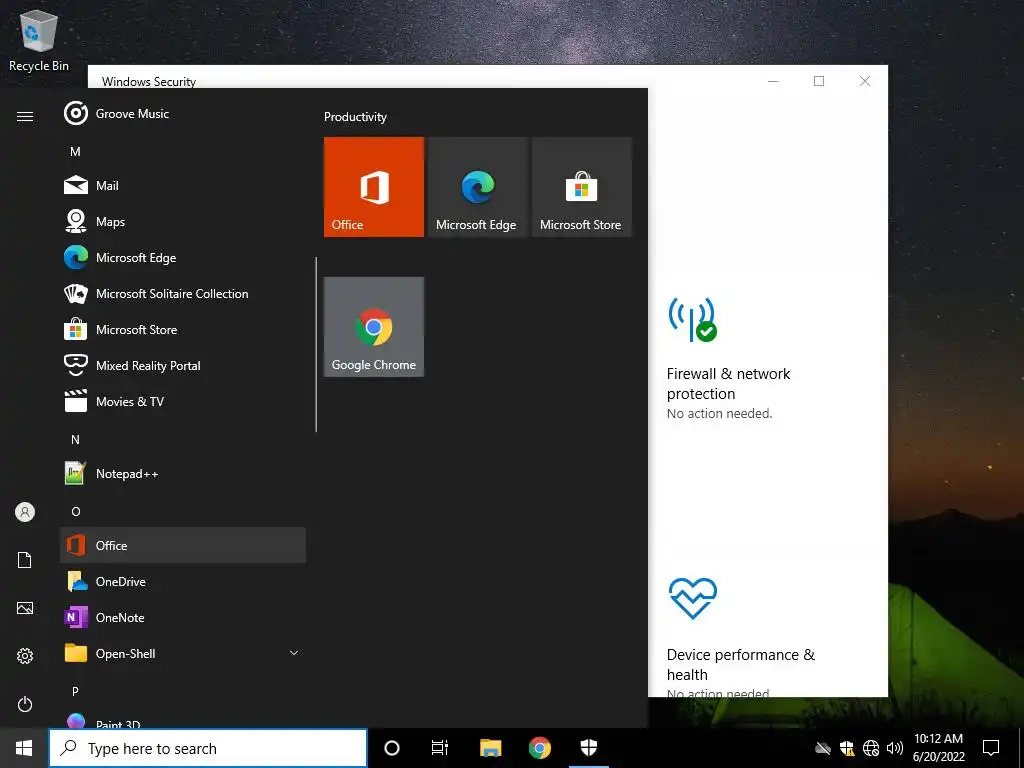This screenshot has width=1024, height=768.
Task: Click the Windows Security tray shield with warning
Action: pos(847,748)
